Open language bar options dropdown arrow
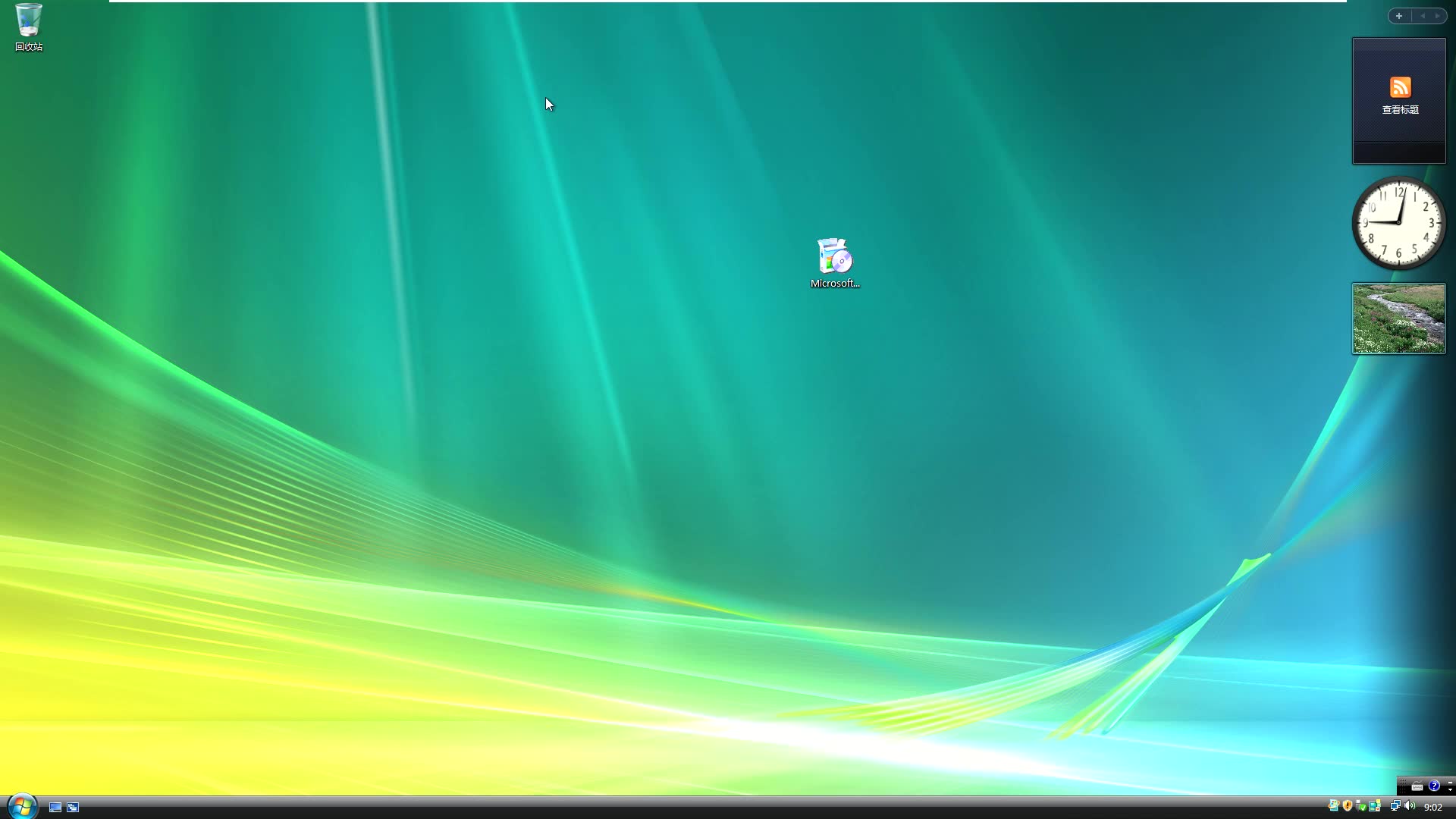 tap(1450, 790)
